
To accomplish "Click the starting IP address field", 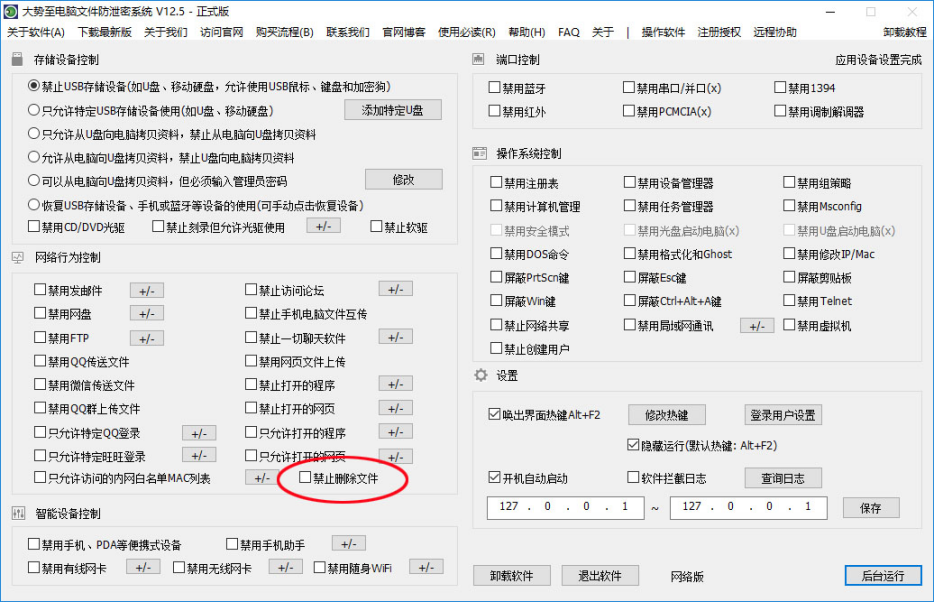I will click(565, 507).
